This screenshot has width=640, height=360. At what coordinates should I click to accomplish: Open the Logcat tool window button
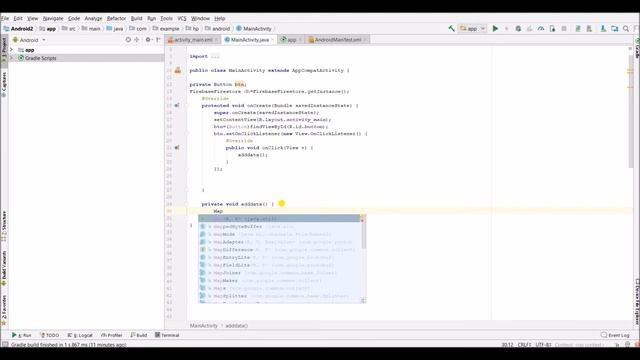pyautogui.click(x=80, y=335)
